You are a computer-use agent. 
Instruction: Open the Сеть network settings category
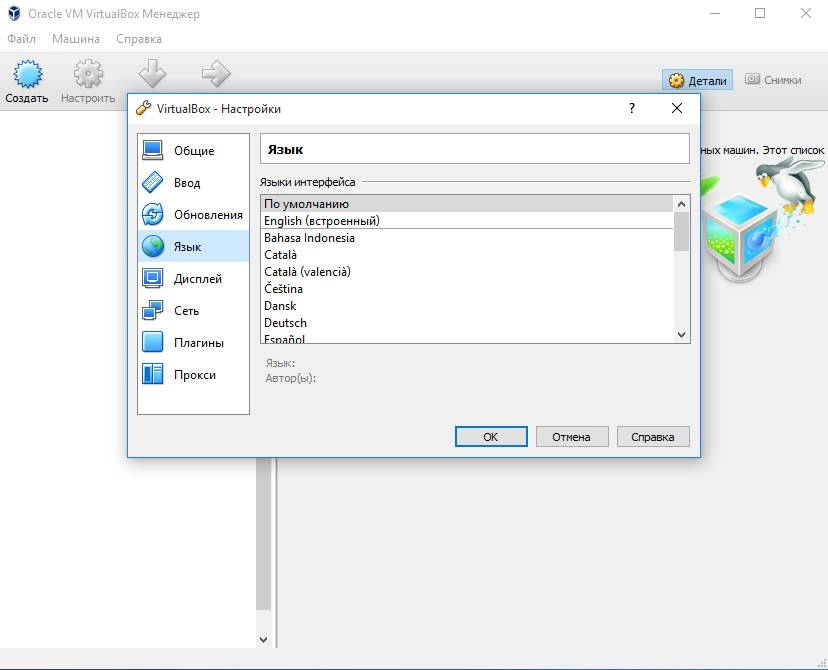pos(193,310)
